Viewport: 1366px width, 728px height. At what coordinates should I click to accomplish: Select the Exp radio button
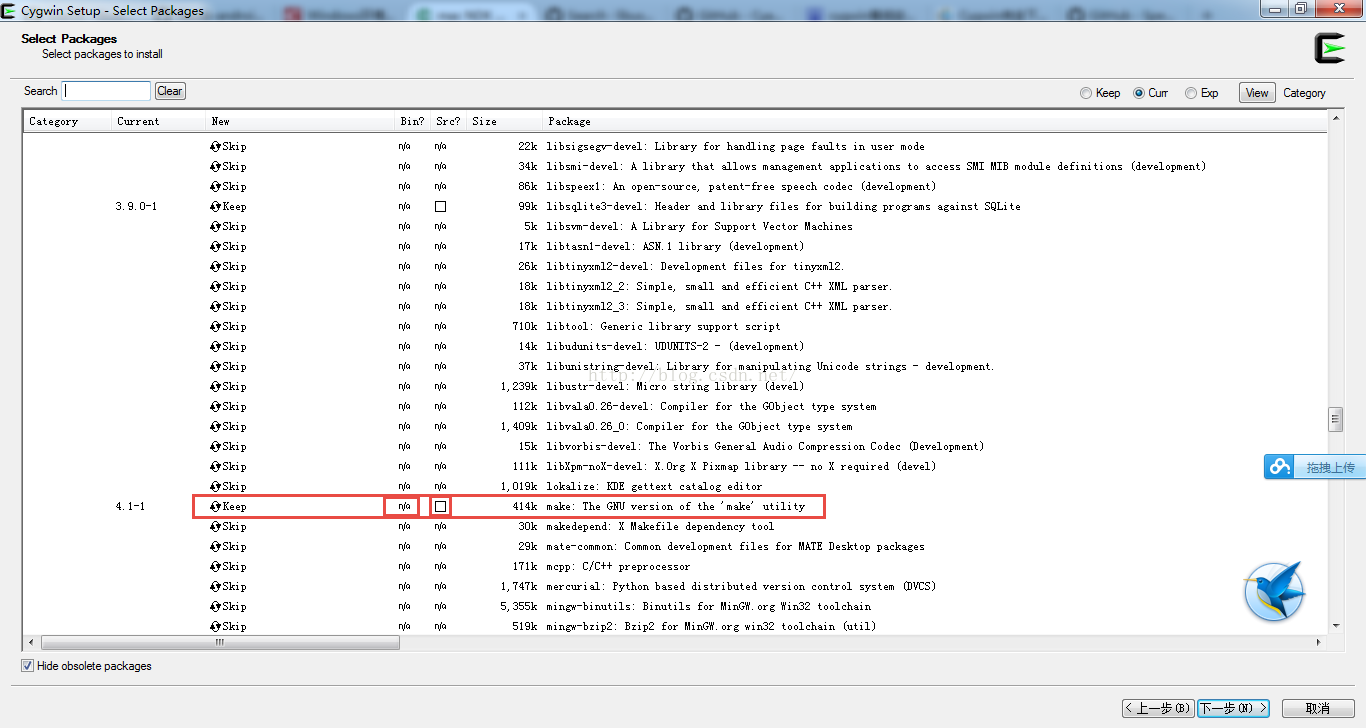click(1191, 93)
